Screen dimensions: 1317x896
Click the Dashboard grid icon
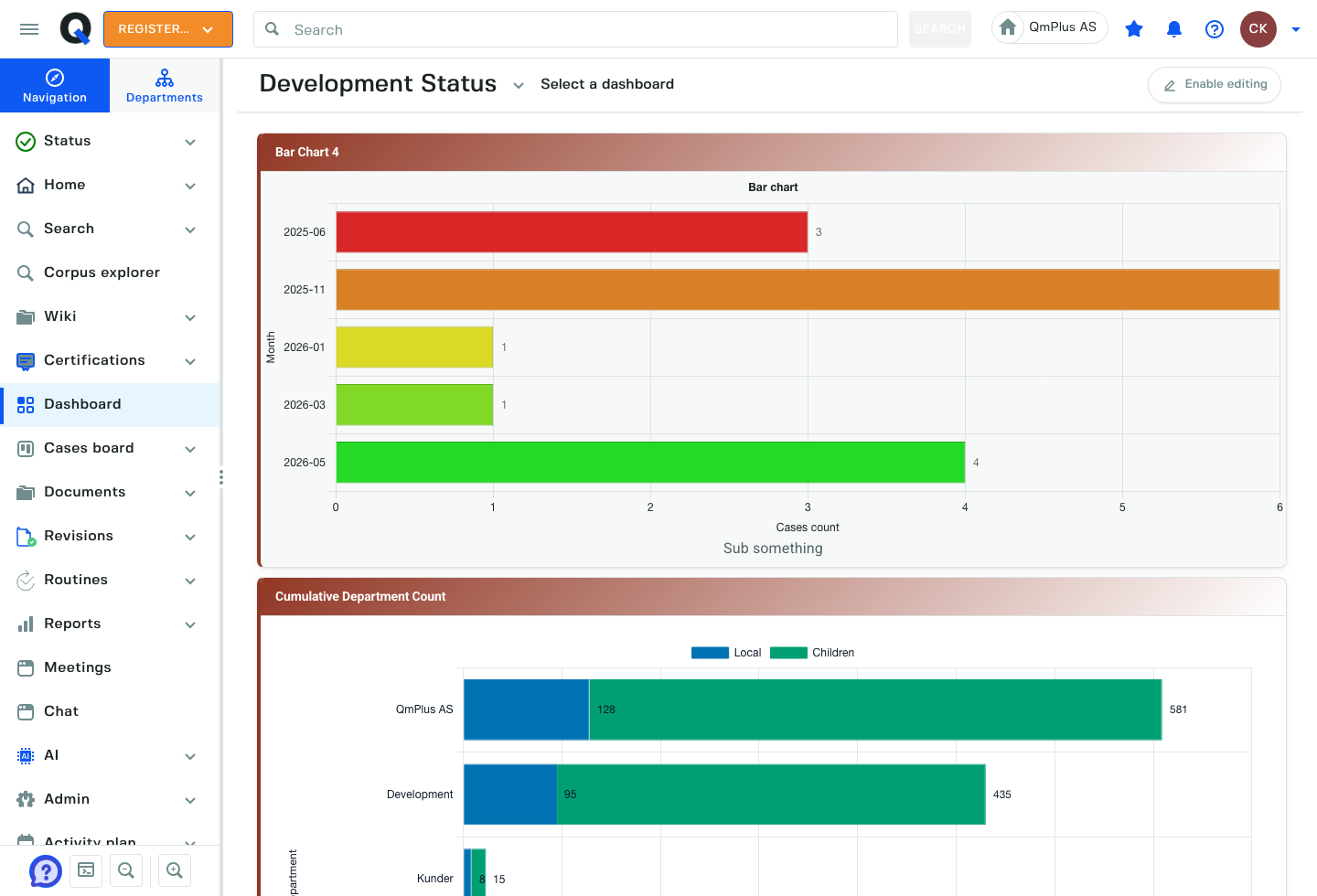[26, 404]
